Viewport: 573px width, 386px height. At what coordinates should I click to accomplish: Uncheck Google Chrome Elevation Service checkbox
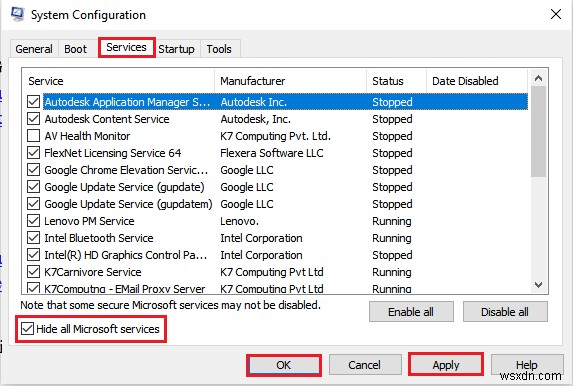pos(34,170)
